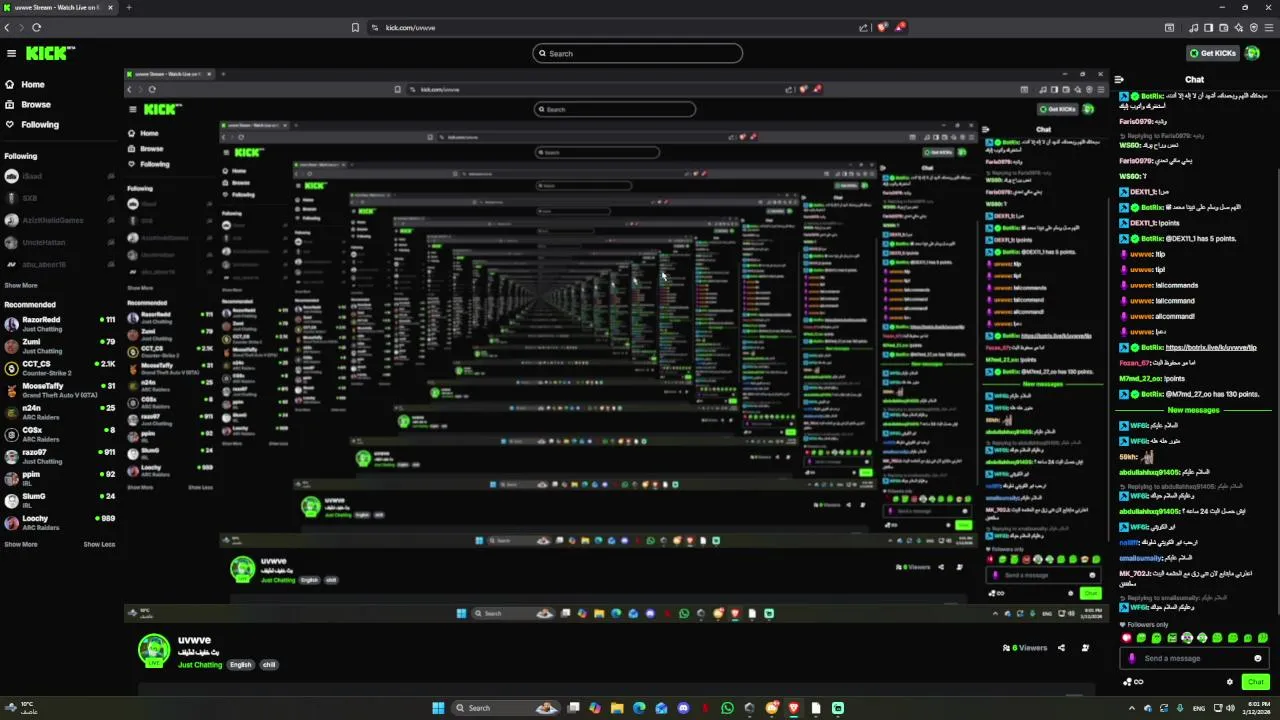The image size is (1280, 720).
Task: Click the volume icon in system tray
Action: click(x=1230, y=708)
